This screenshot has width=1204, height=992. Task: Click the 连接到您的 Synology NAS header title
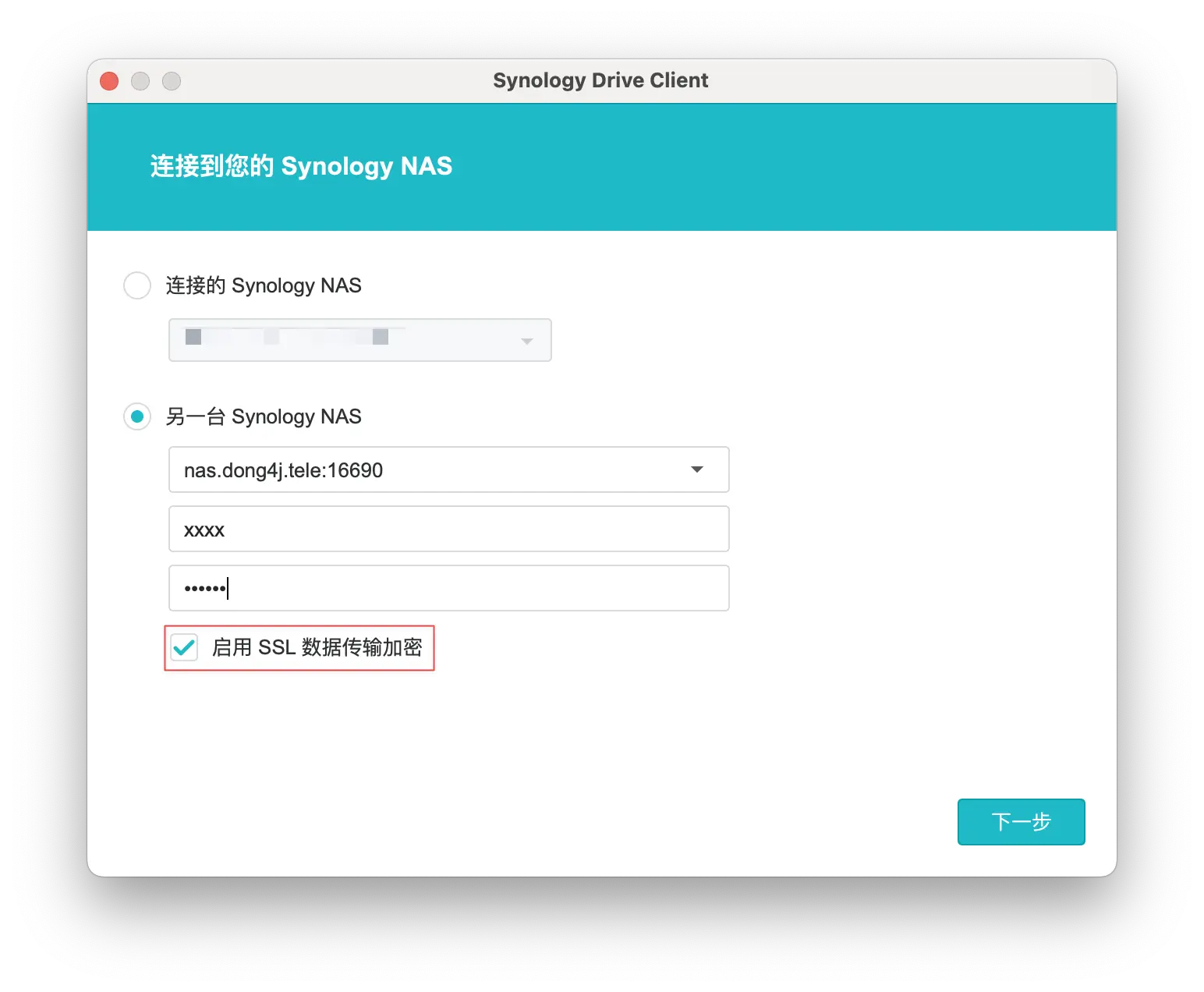(301, 166)
